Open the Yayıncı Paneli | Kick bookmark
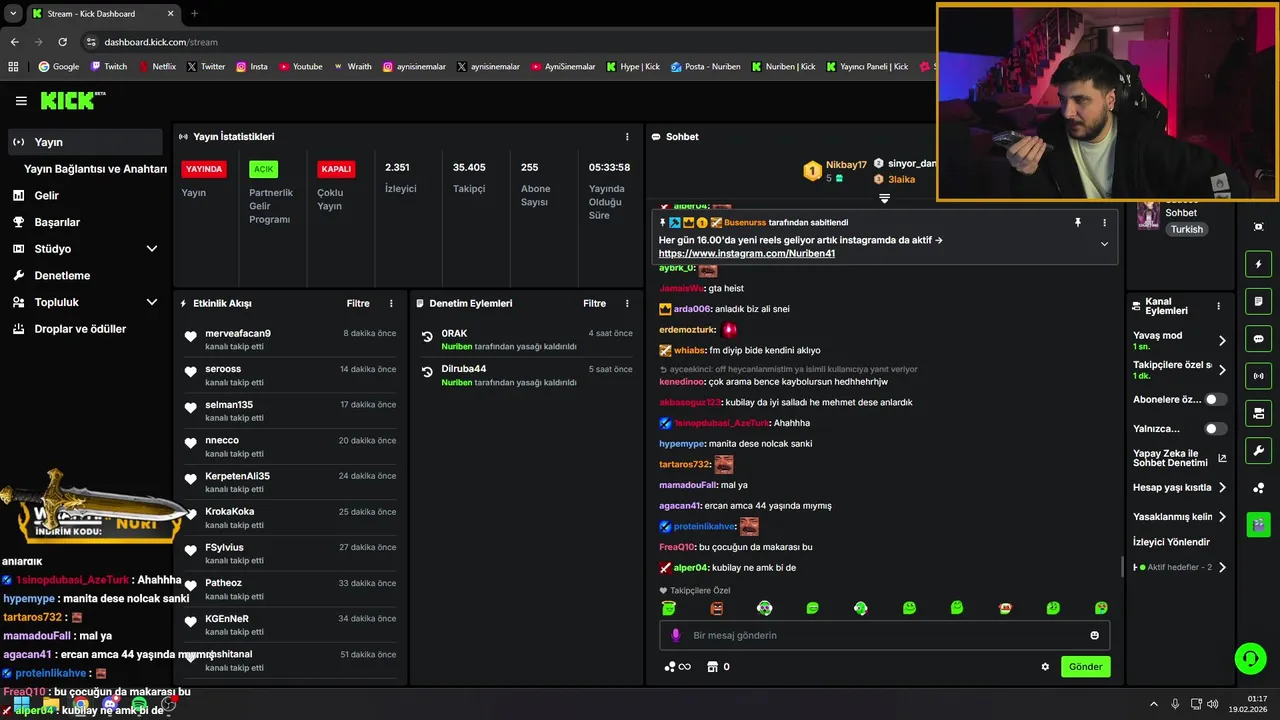 [x=865, y=67]
